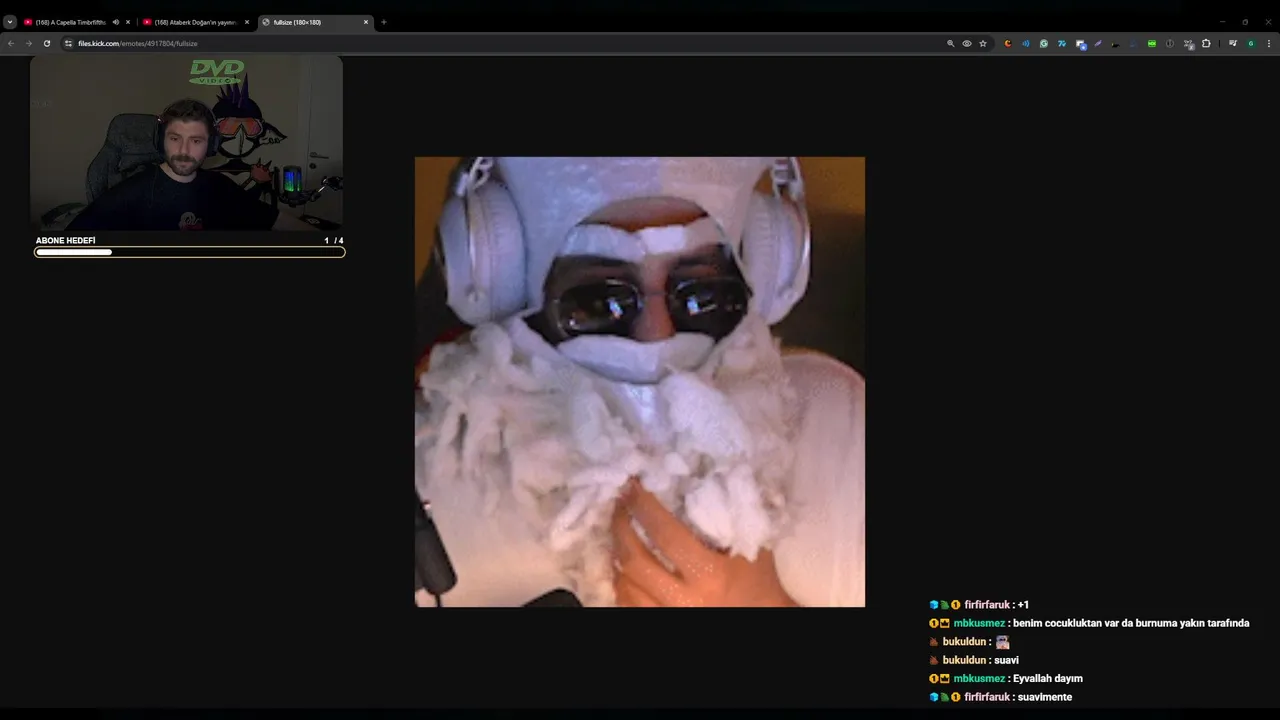Image resolution: width=1280 pixels, height=720 pixels.
Task: Click bukuldun's emote message
Action: pyautogui.click(x=969, y=642)
